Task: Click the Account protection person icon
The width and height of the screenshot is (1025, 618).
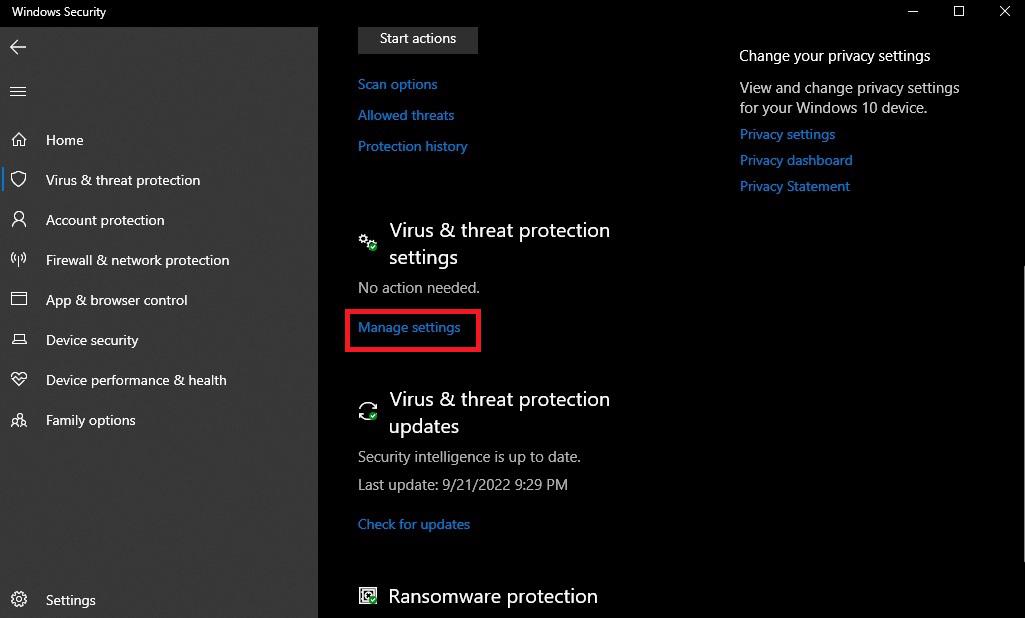Action: click(19, 220)
